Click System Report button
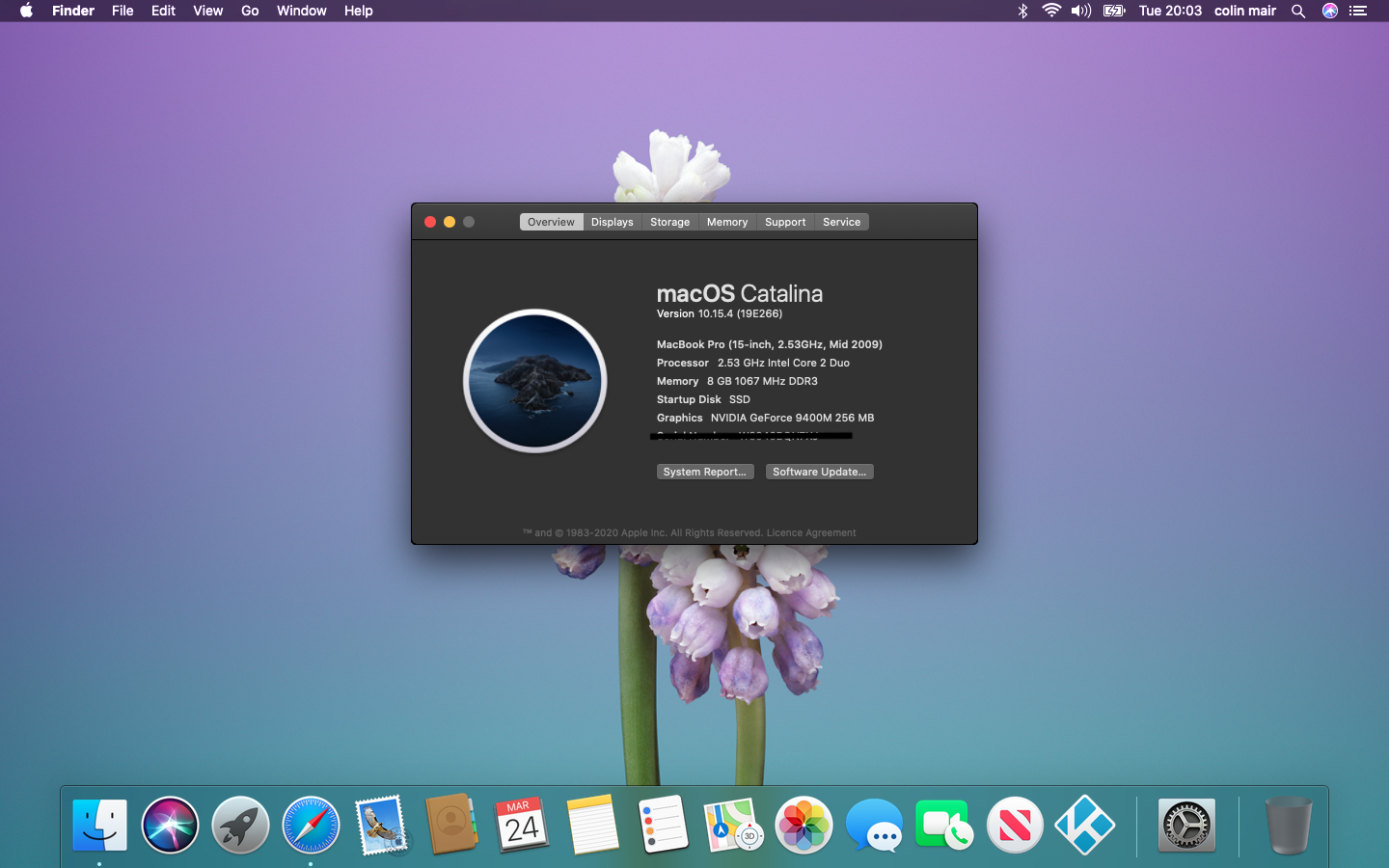Viewport: 1389px width, 868px height. pyautogui.click(x=705, y=472)
